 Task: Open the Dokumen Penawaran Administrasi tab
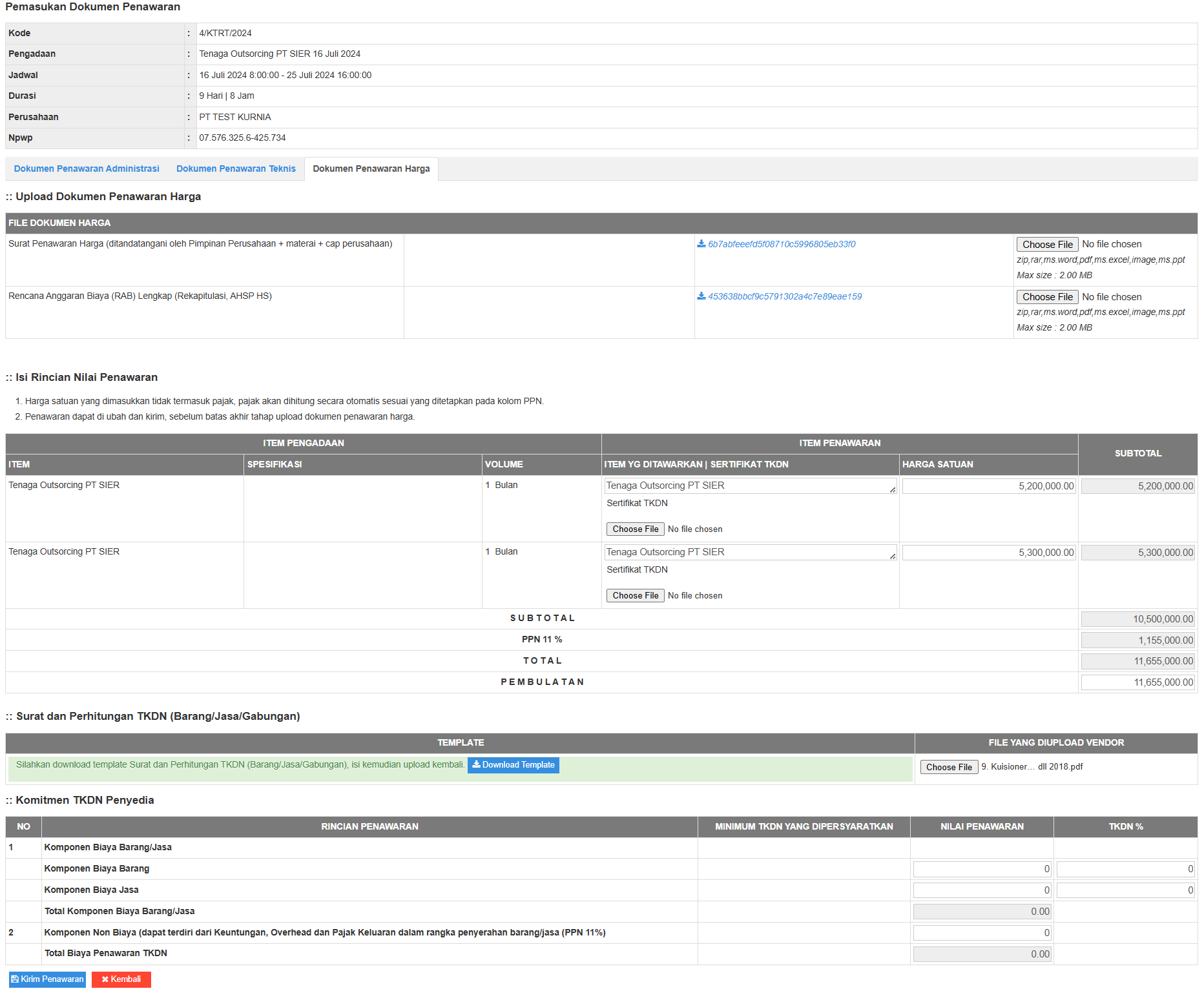[87, 169]
